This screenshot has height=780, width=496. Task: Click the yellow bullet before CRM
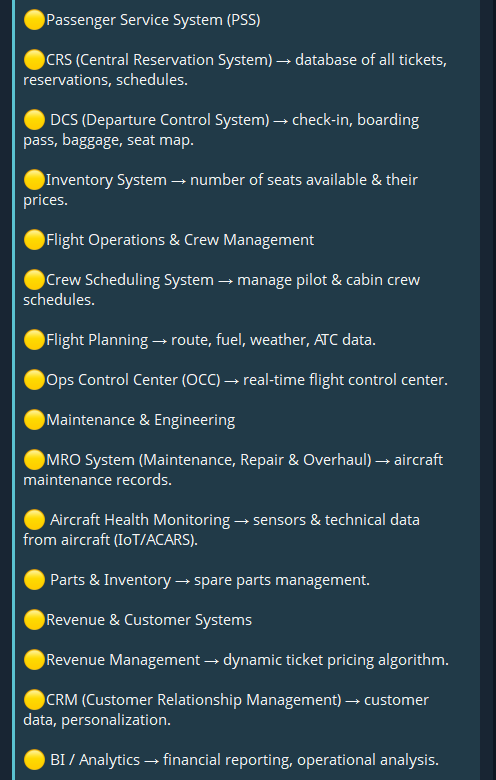(34, 700)
